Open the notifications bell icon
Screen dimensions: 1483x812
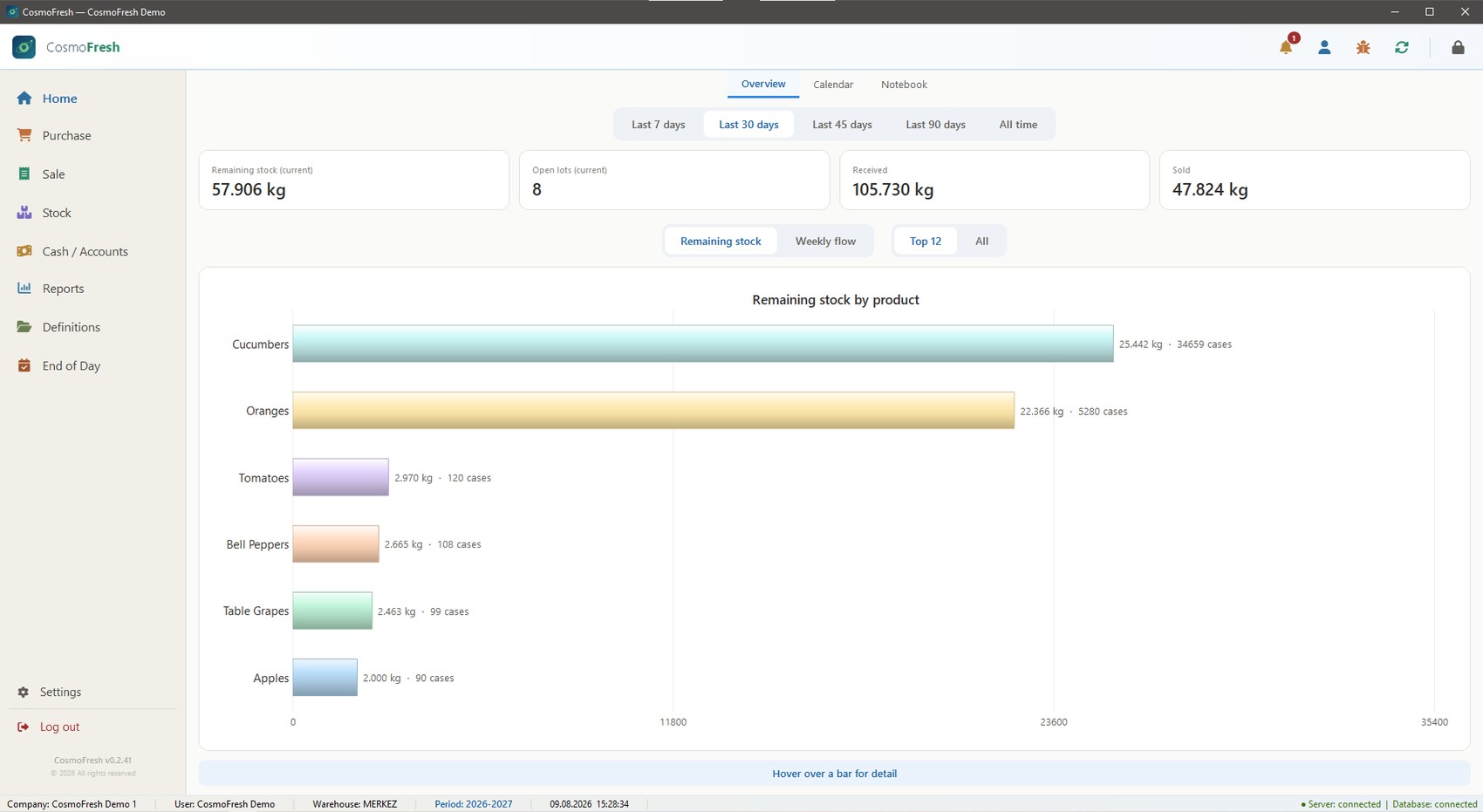tap(1286, 47)
